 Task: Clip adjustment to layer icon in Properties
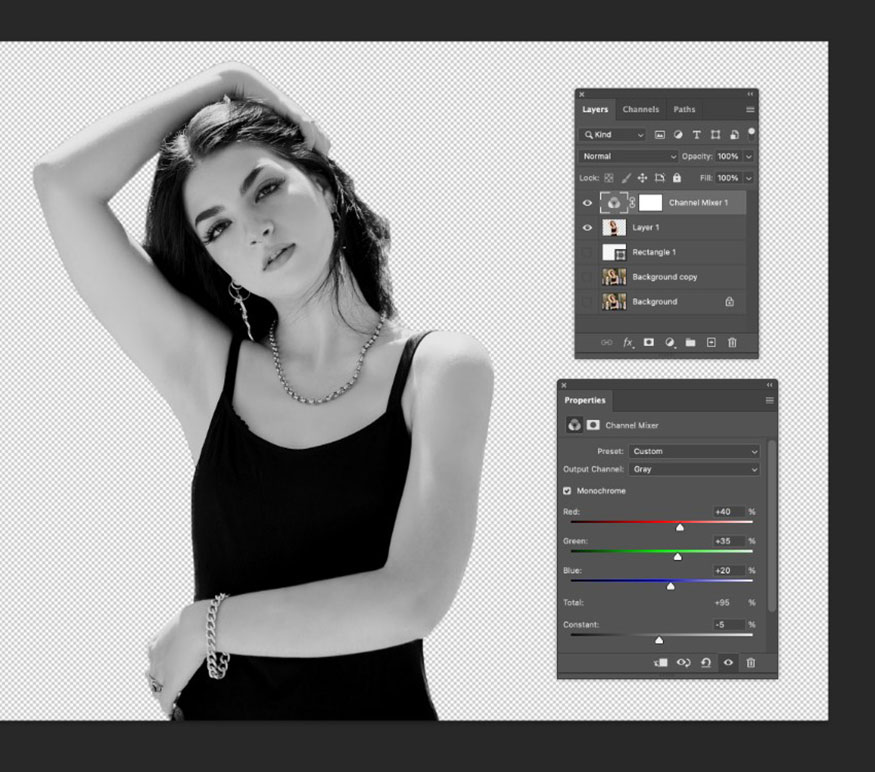click(x=661, y=663)
